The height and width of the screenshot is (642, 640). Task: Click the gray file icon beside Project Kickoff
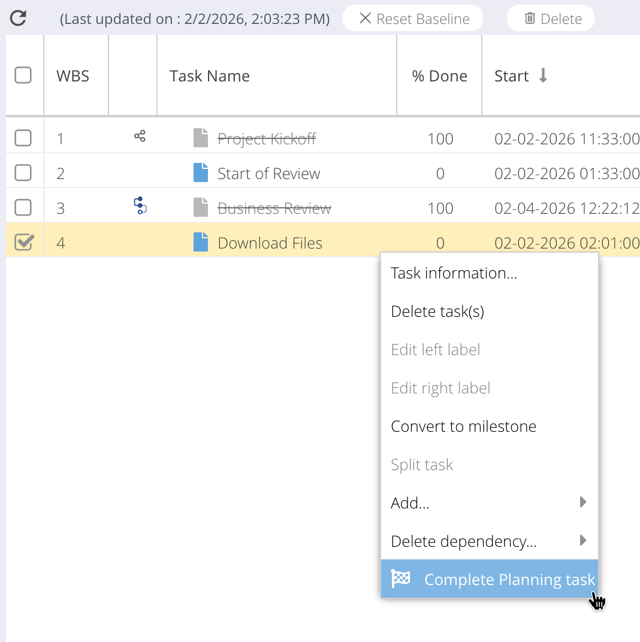tap(201, 138)
